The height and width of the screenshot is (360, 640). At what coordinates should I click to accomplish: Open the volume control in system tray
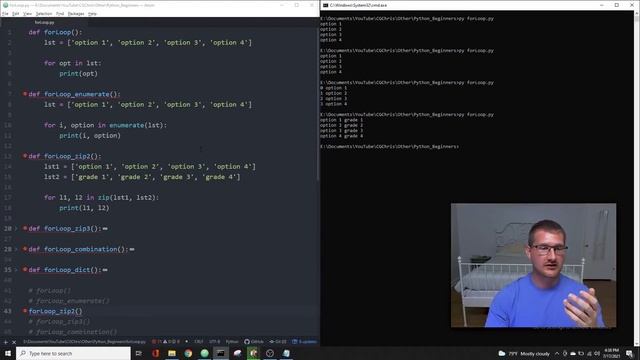point(597,353)
